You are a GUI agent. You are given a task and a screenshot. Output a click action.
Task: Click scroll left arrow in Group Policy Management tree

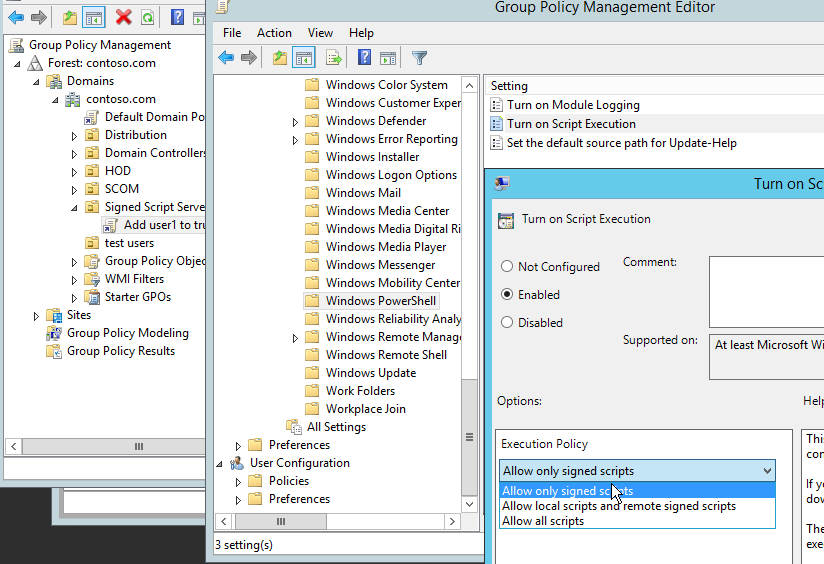coord(14,446)
